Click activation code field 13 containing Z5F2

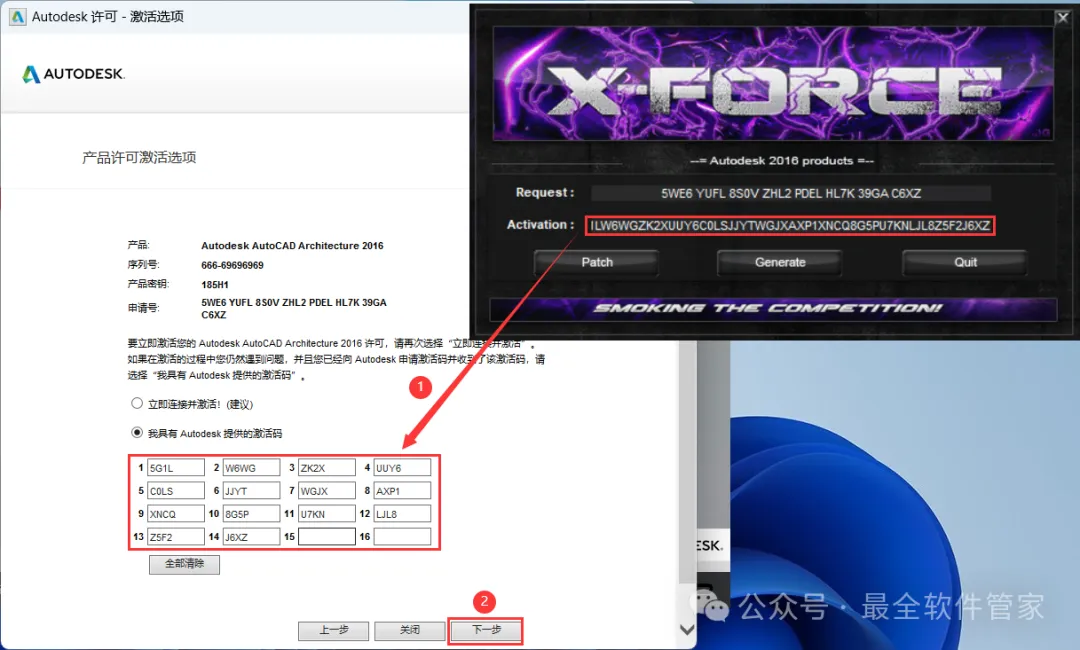click(176, 536)
